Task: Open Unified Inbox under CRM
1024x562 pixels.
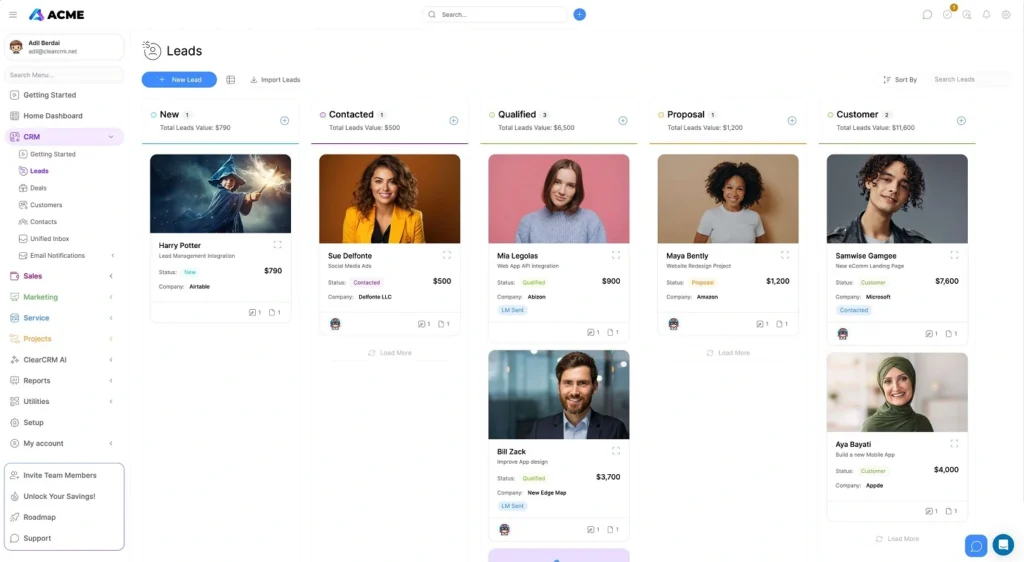Action: pos(49,239)
